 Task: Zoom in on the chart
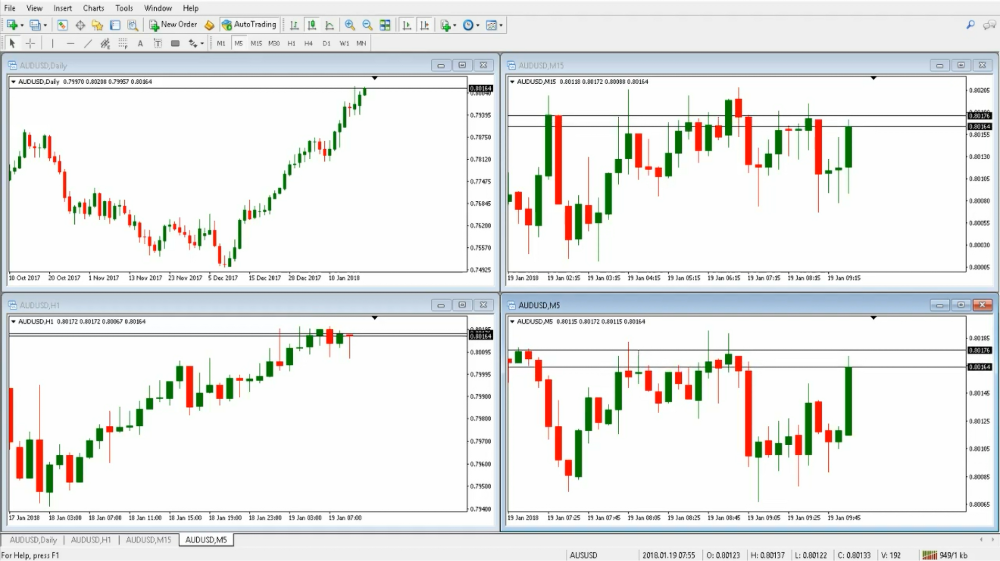[349, 25]
